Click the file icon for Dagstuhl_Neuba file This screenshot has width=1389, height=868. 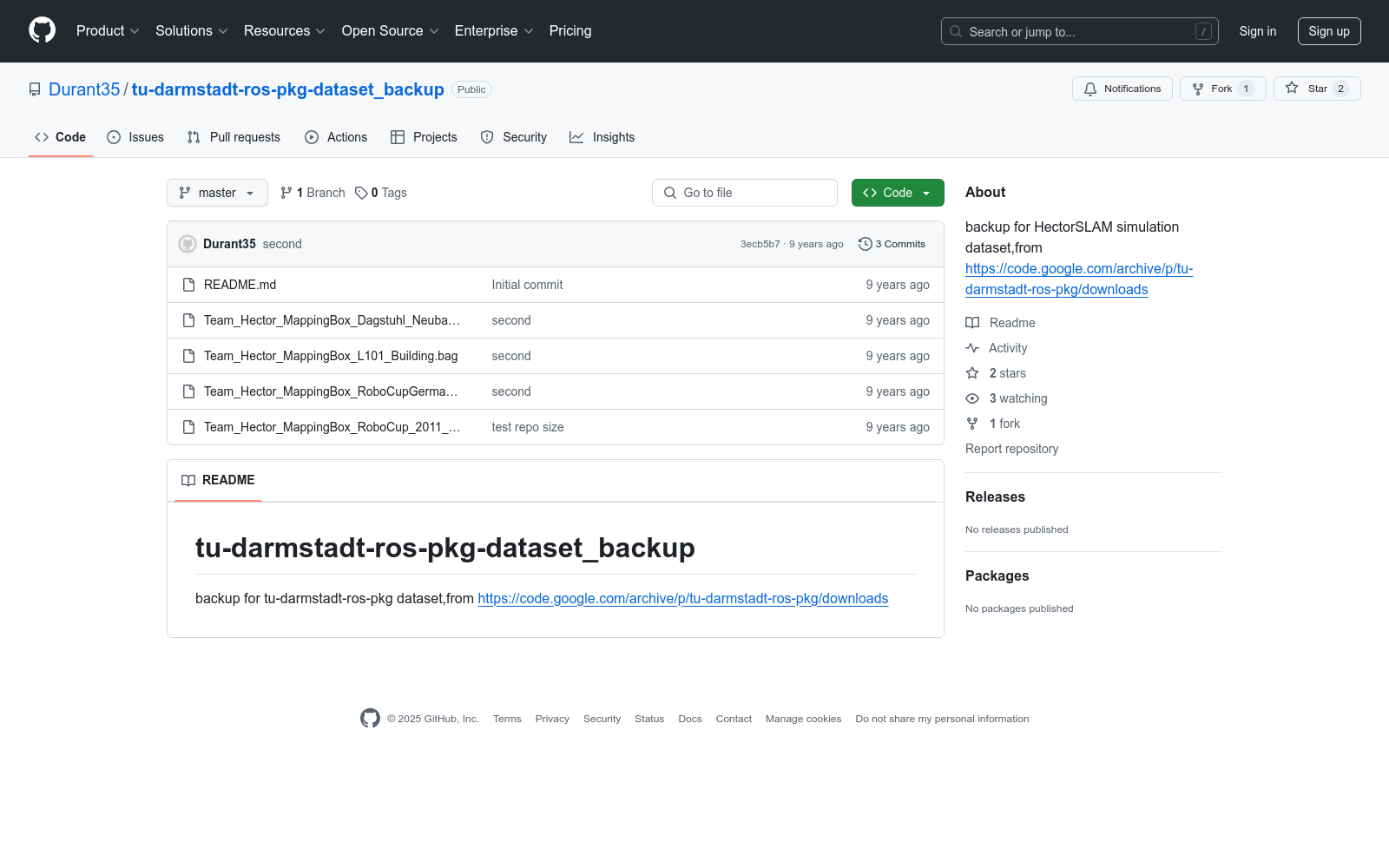[188, 320]
